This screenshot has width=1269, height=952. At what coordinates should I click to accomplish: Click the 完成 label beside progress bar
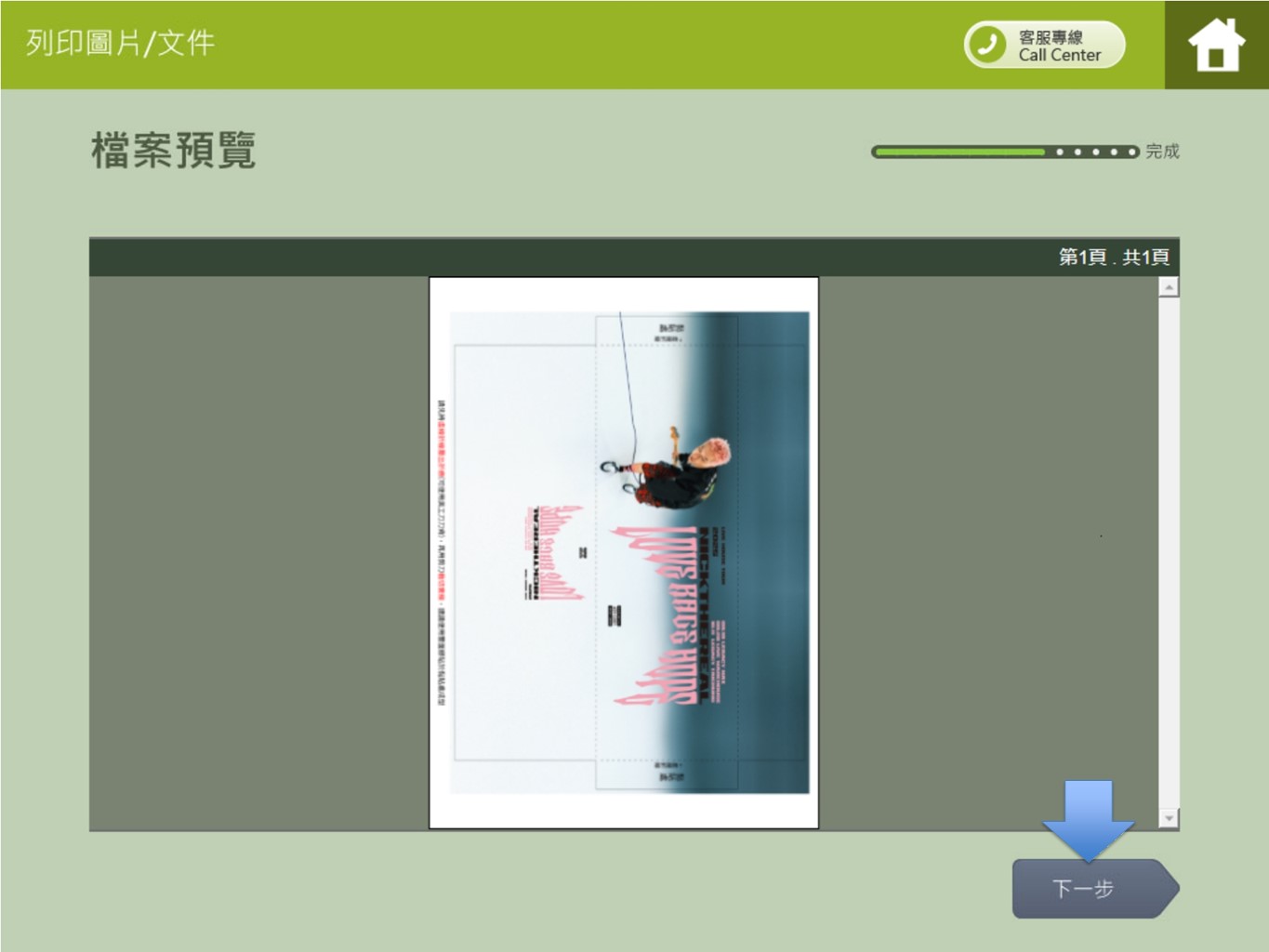tap(1162, 152)
